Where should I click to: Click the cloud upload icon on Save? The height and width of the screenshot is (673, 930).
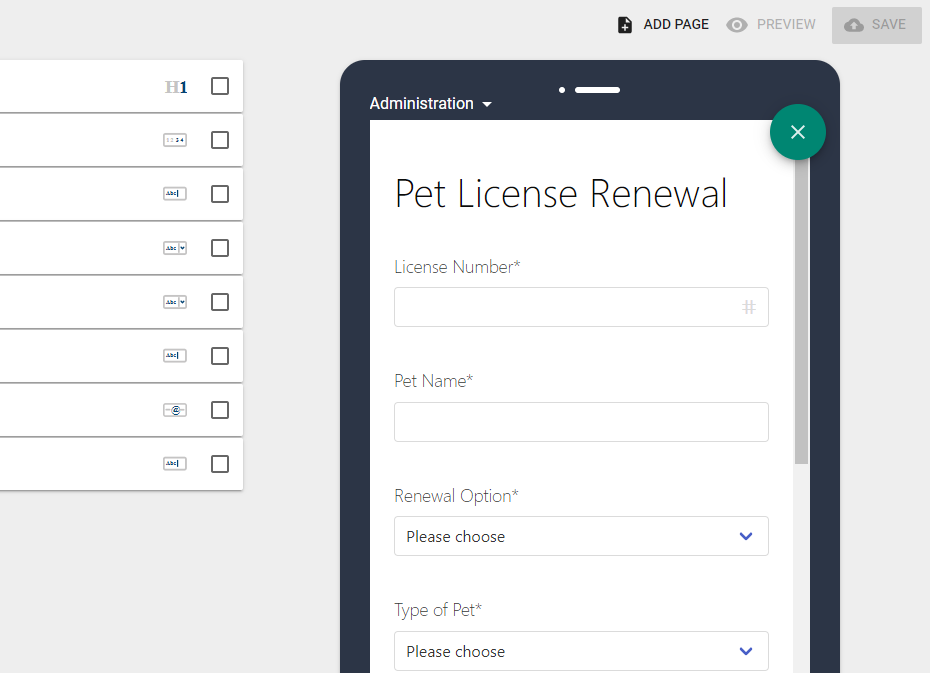(853, 25)
